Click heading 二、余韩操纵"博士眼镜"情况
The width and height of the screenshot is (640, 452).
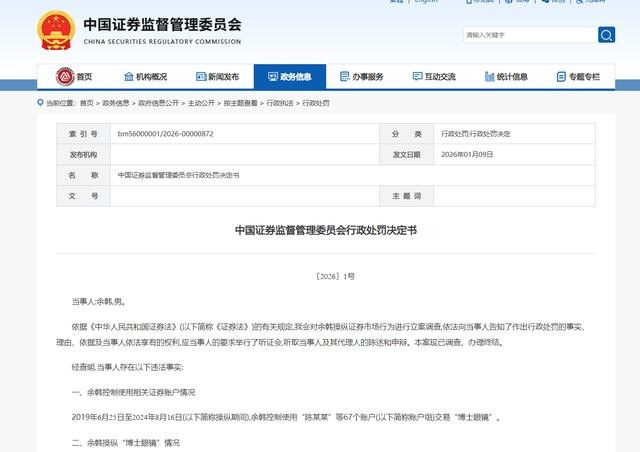pos(126,443)
